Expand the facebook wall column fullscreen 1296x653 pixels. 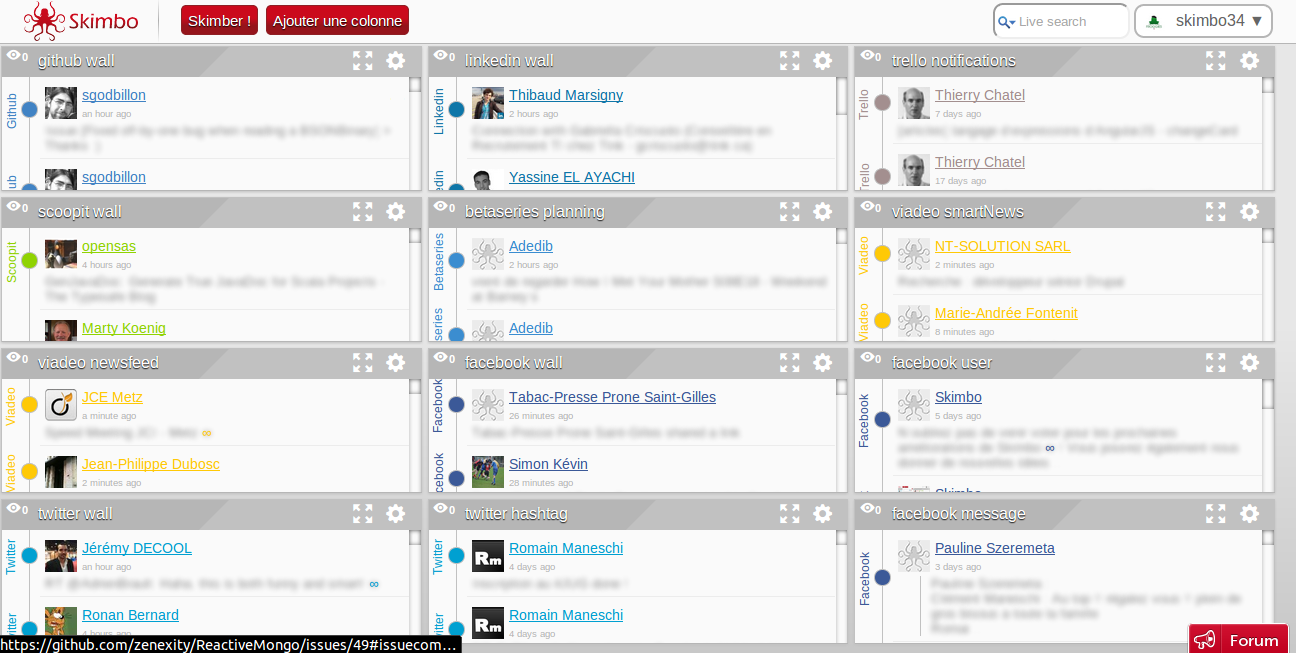(790, 363)
